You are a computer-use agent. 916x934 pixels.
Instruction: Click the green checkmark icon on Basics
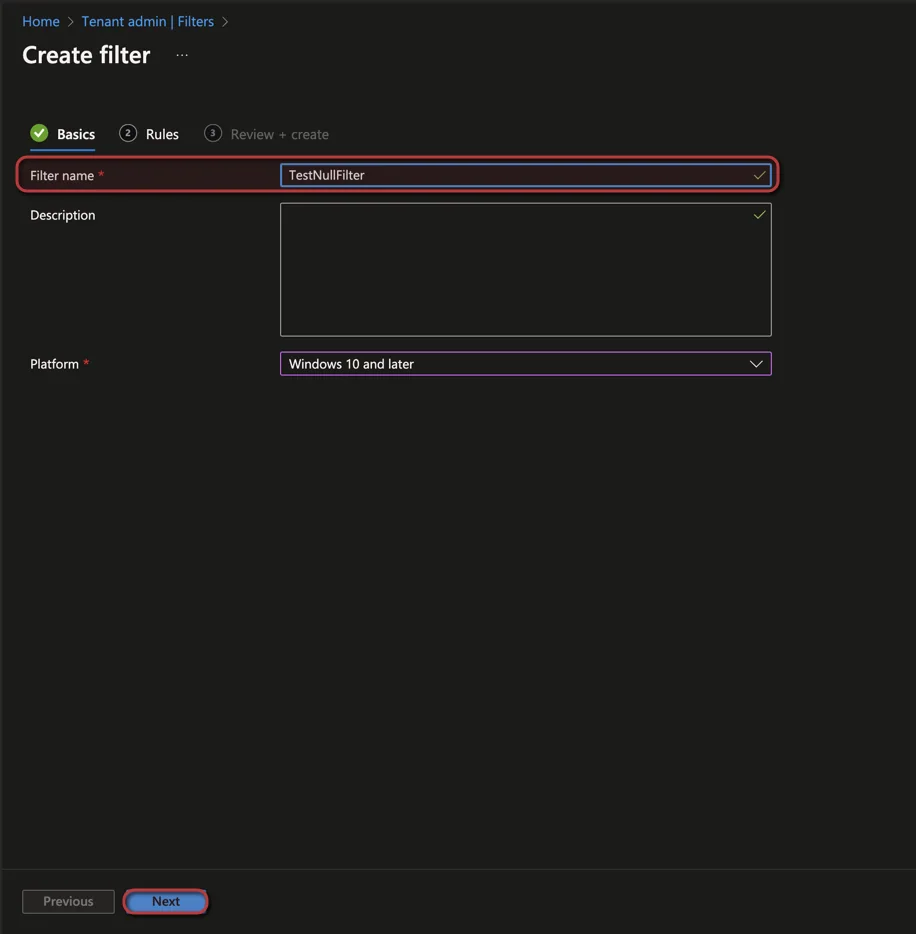39,133
